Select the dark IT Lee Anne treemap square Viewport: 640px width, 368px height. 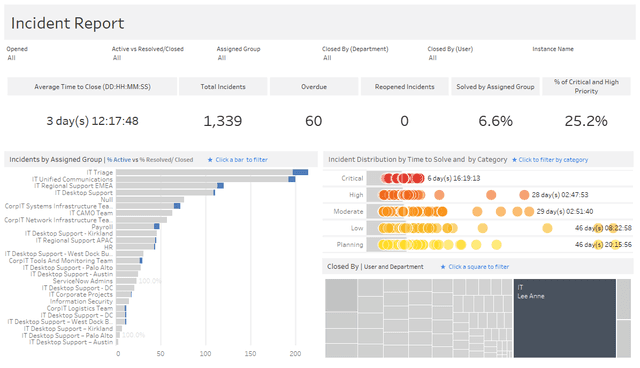tap(564, 318)
